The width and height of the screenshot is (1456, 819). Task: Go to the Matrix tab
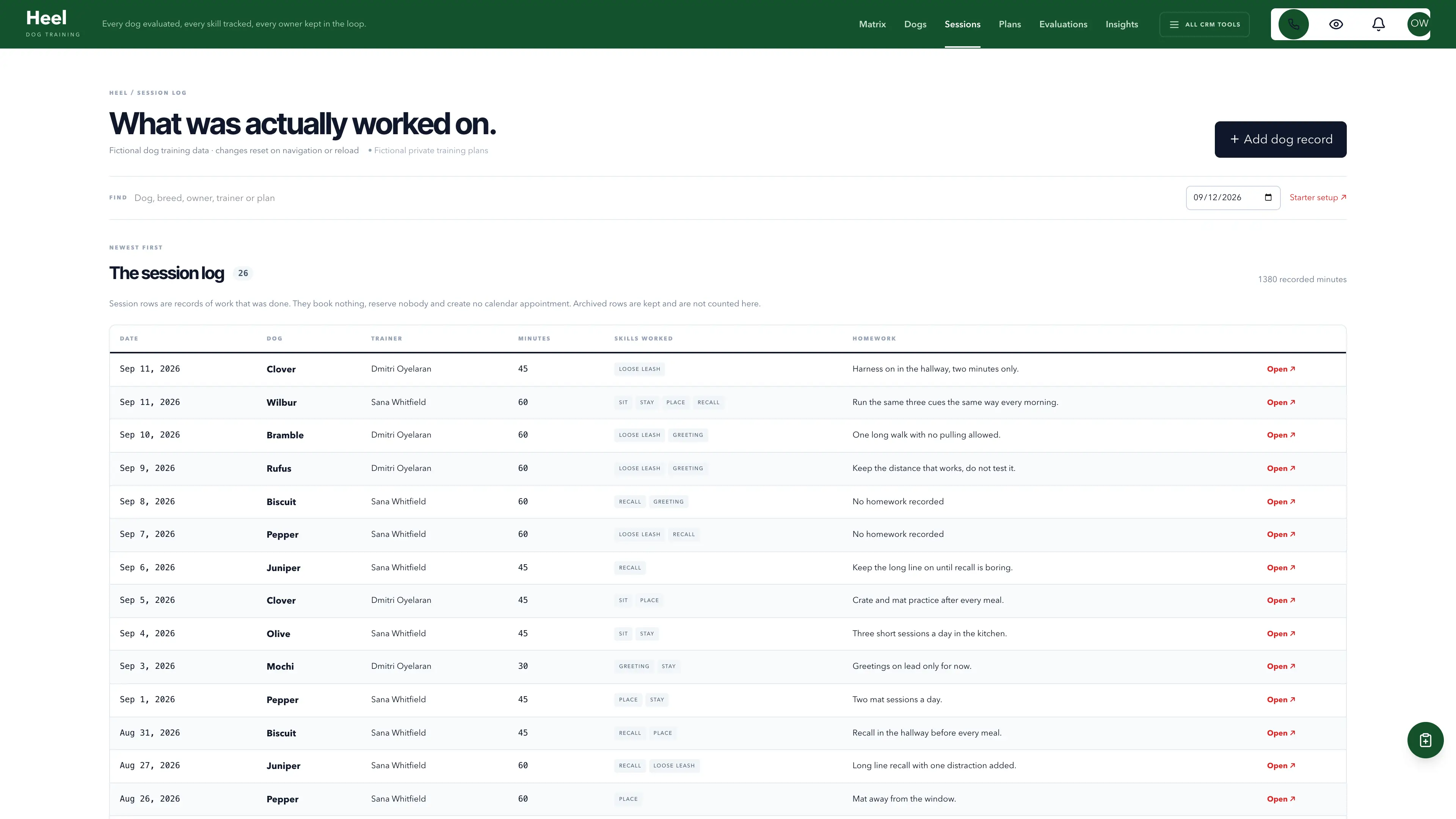point(872,24)
